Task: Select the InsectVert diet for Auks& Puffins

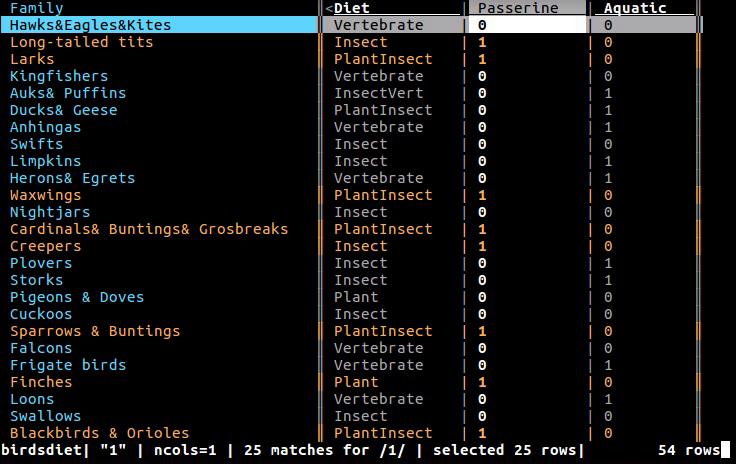Action: click(x=378, y=93)
